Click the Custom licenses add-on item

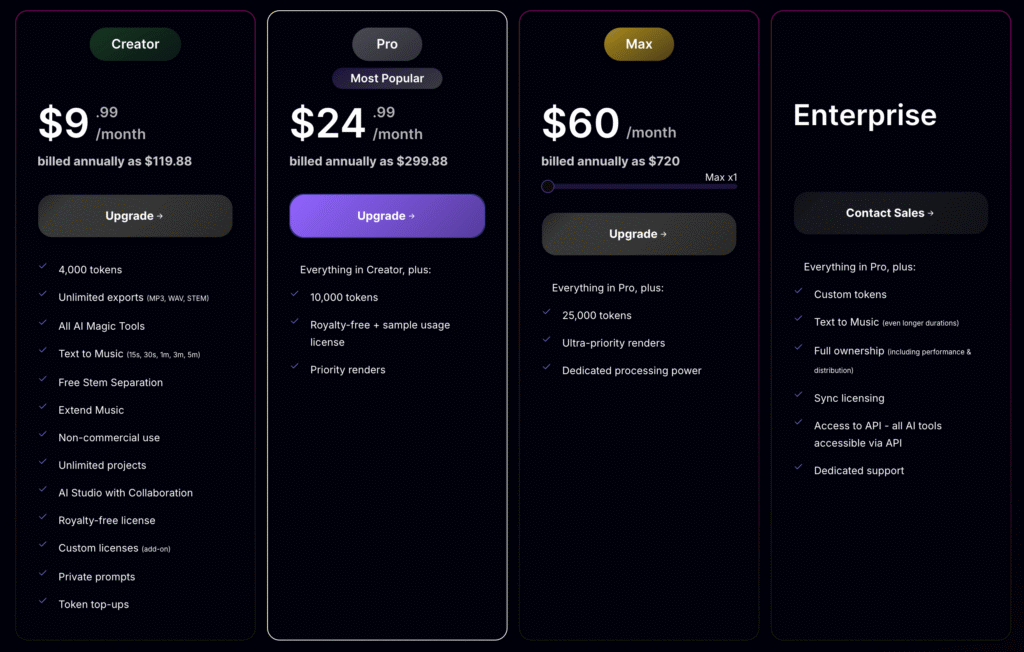coord(114,548)
